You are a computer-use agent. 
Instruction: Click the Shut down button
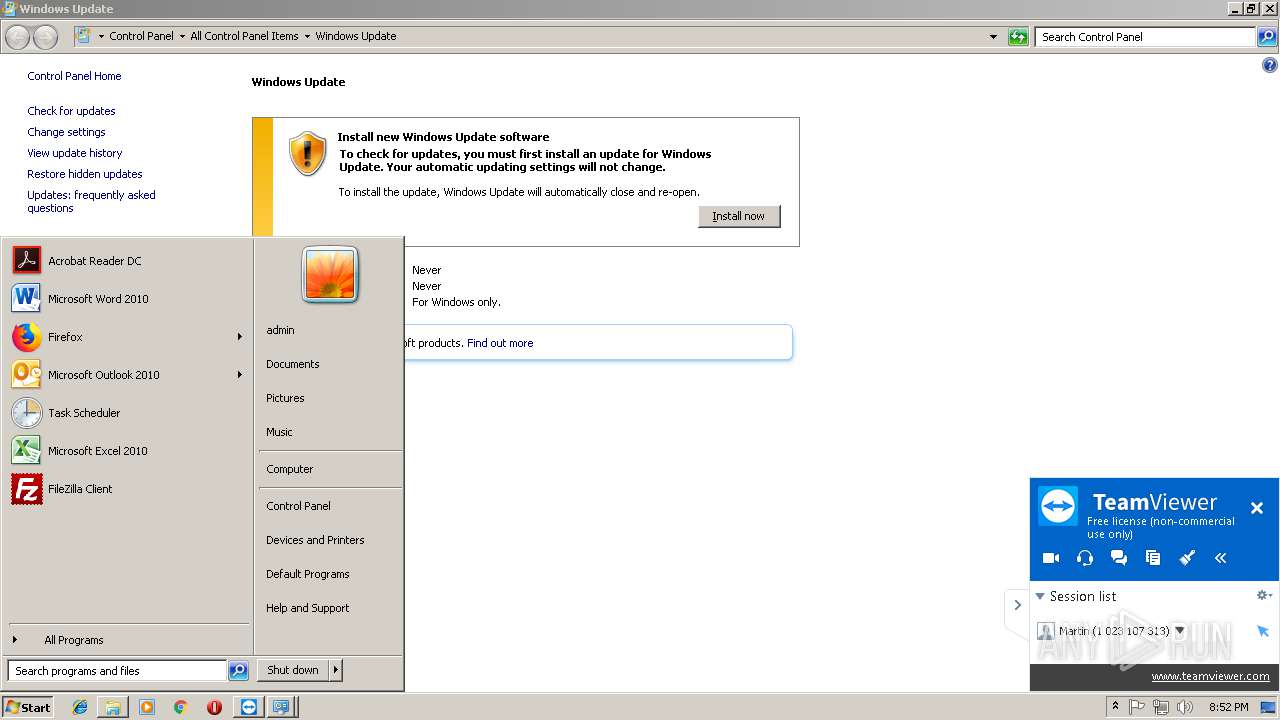point(293,670)
